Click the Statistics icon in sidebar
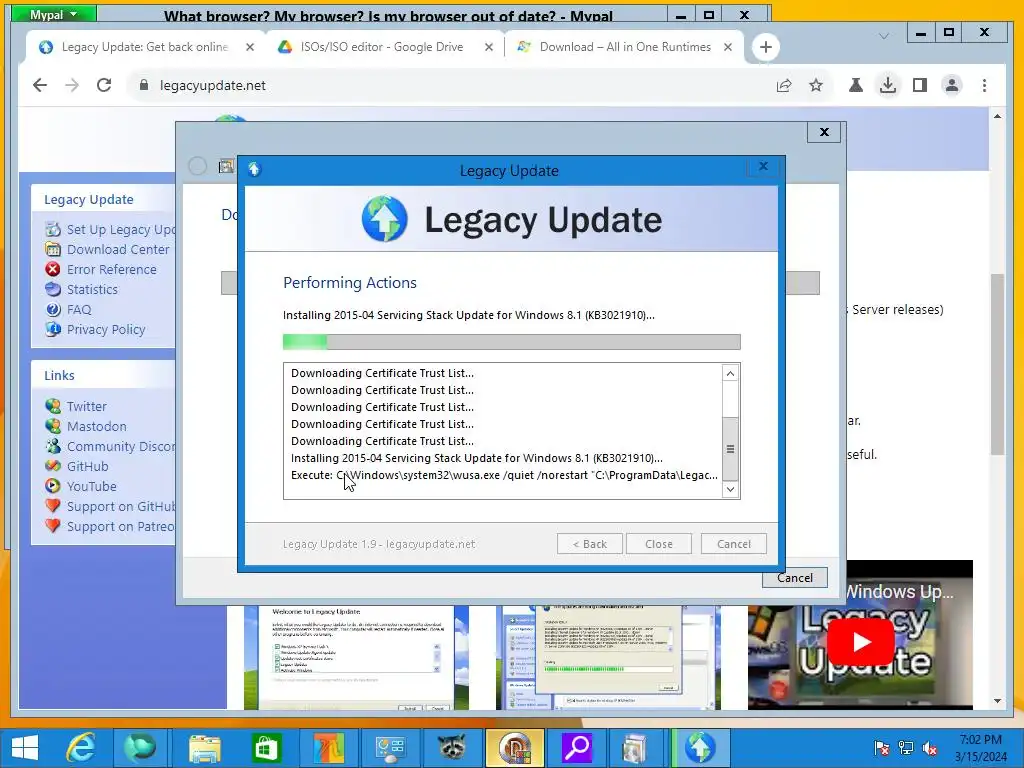1024x768 pixels. point(53,289)
